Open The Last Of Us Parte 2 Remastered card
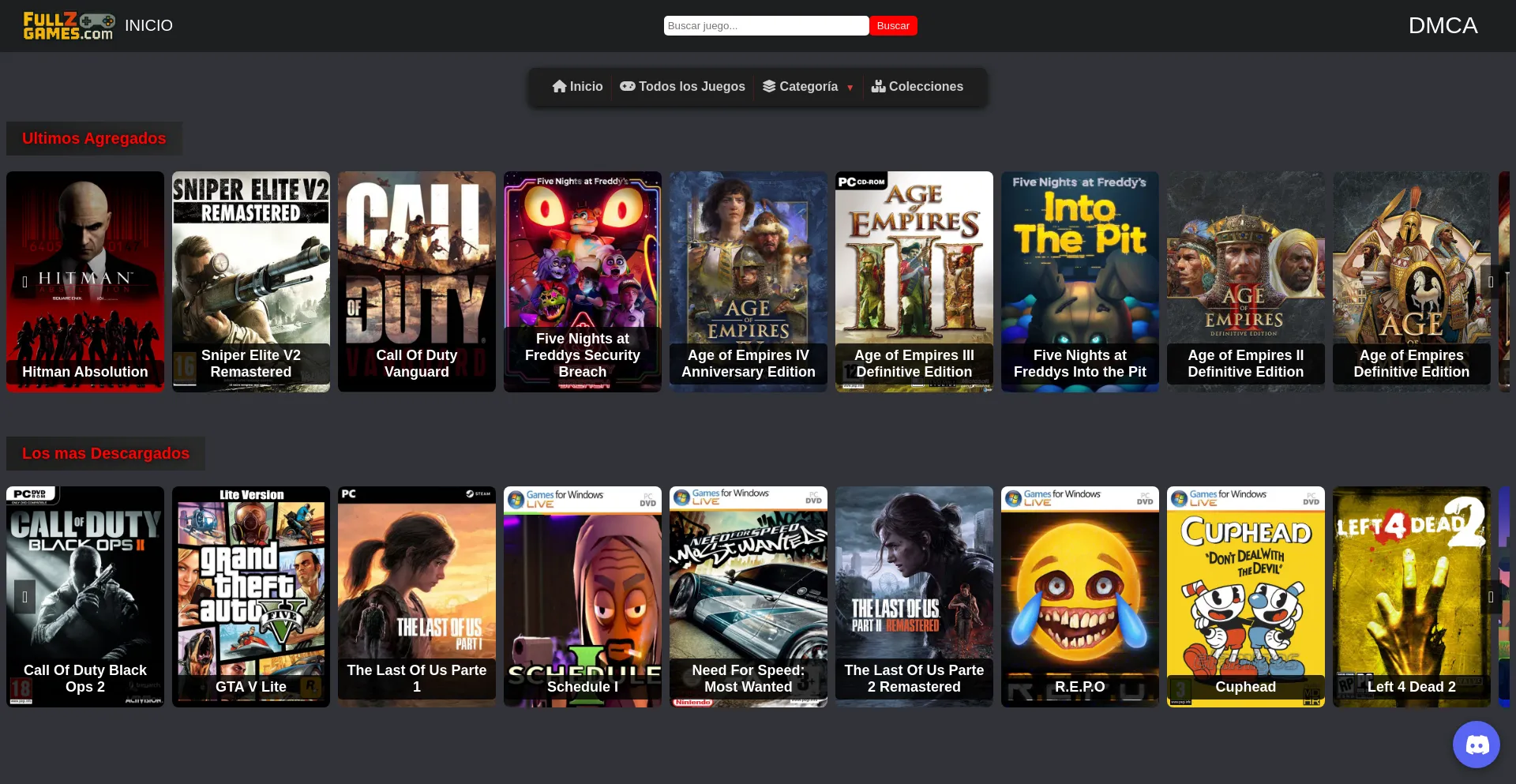 (914, 597)
